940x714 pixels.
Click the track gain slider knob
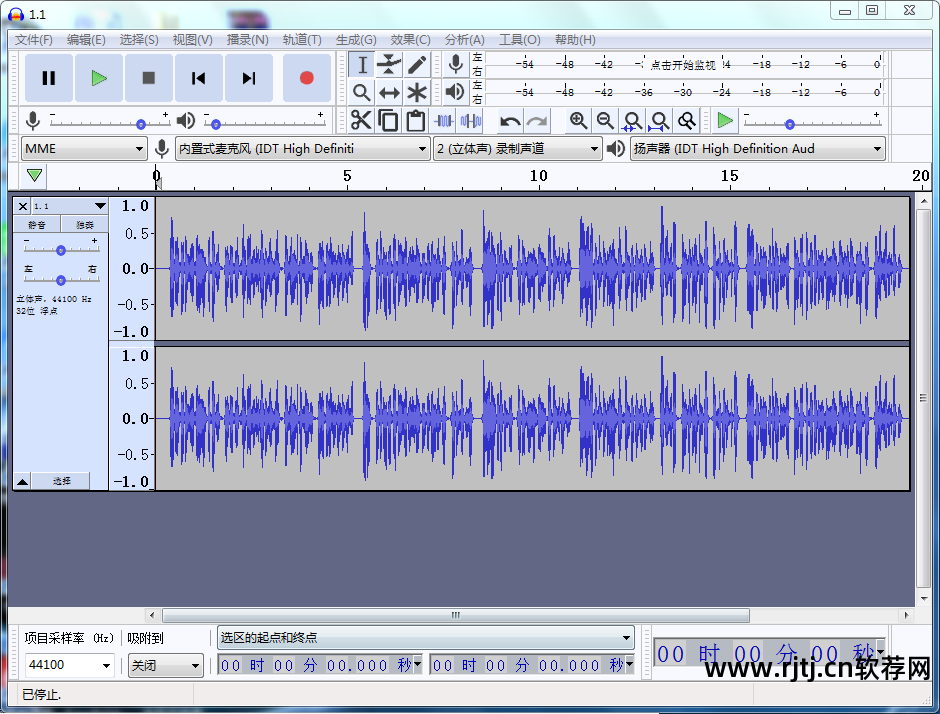click(x=61, y=250)
